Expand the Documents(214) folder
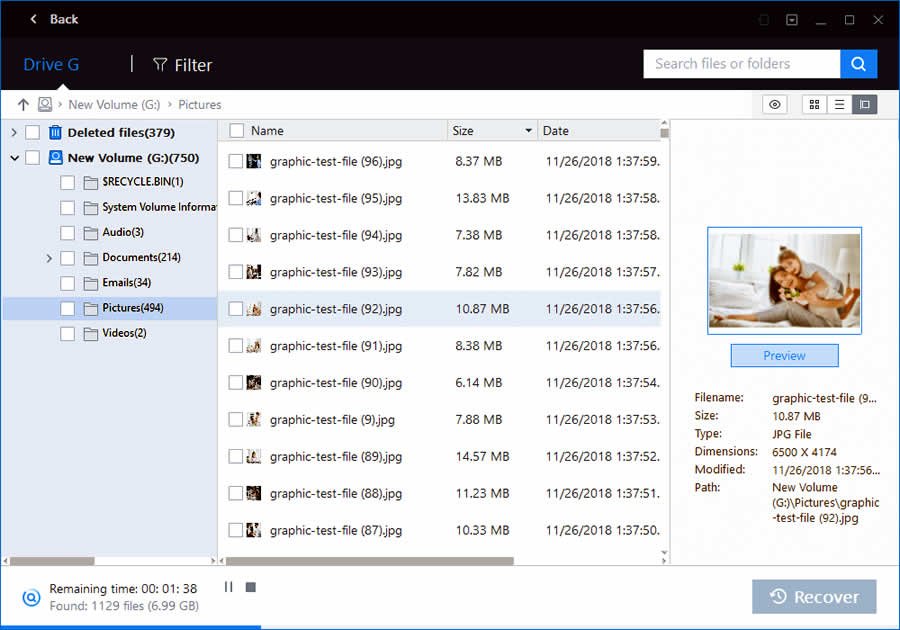The width and height of the screenshot is (900, 630). click(x=49, y=258)
